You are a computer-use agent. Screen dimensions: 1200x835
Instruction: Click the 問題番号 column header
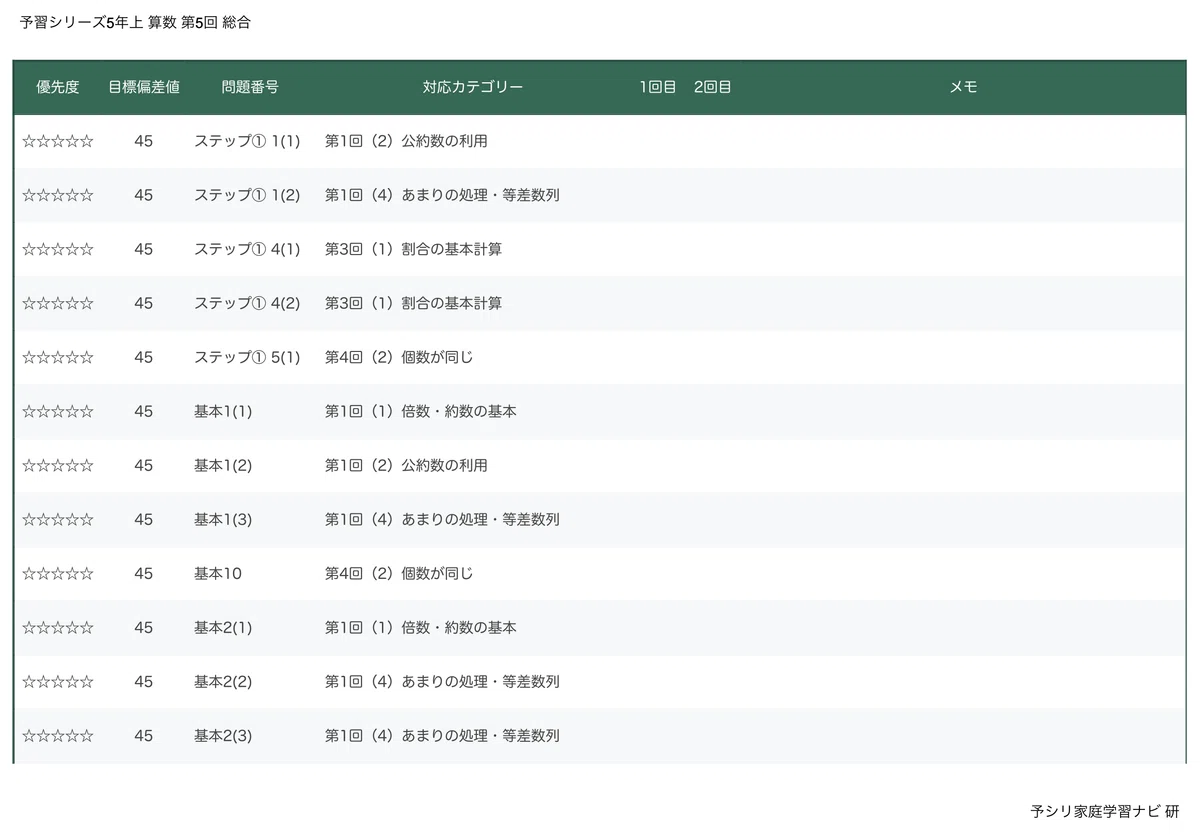coord(250,87)
